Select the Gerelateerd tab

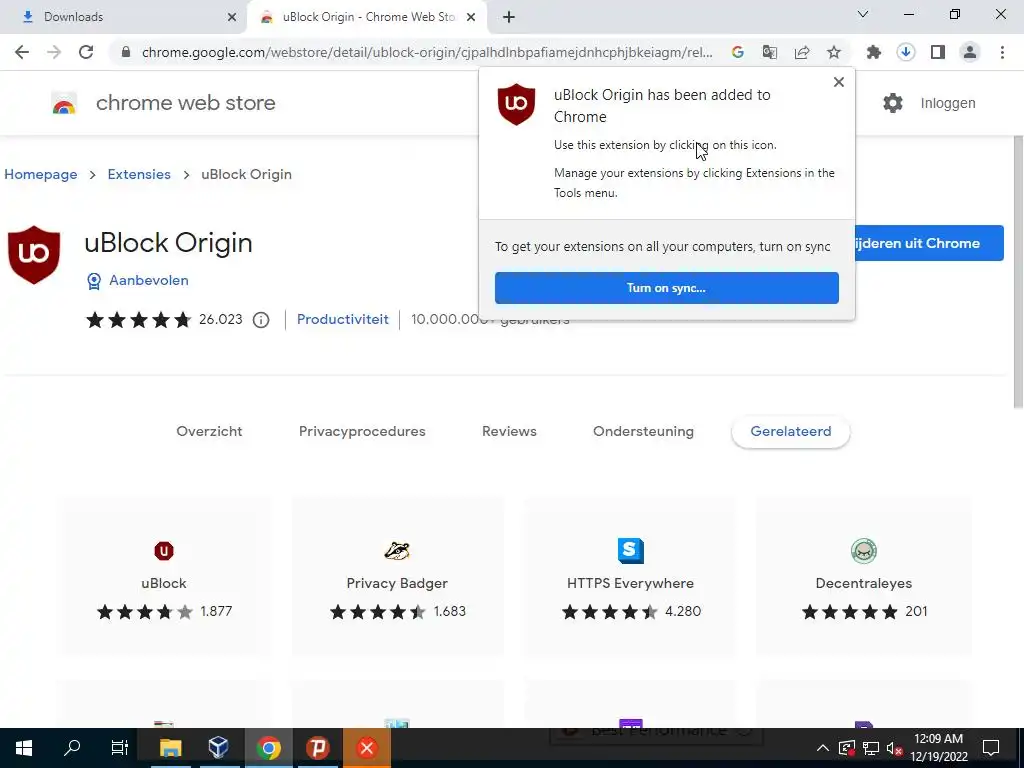791,431
